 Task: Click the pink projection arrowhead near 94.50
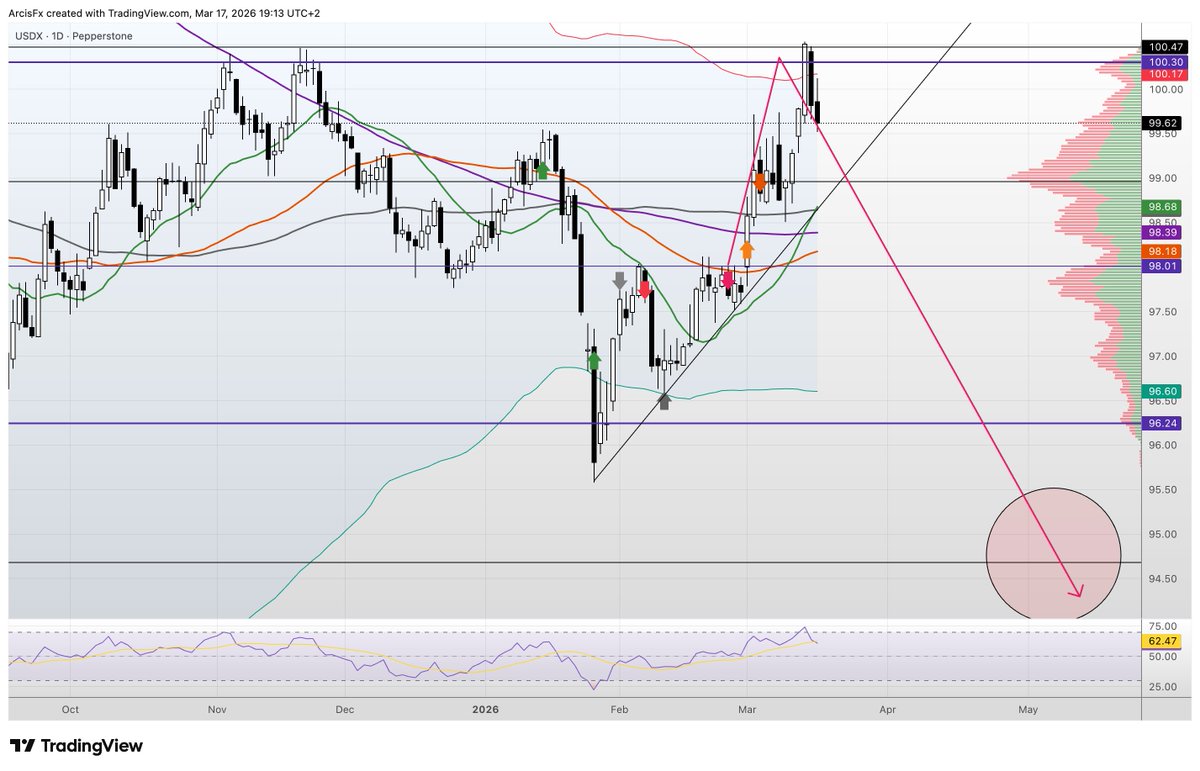click(x=1076, y=591)
